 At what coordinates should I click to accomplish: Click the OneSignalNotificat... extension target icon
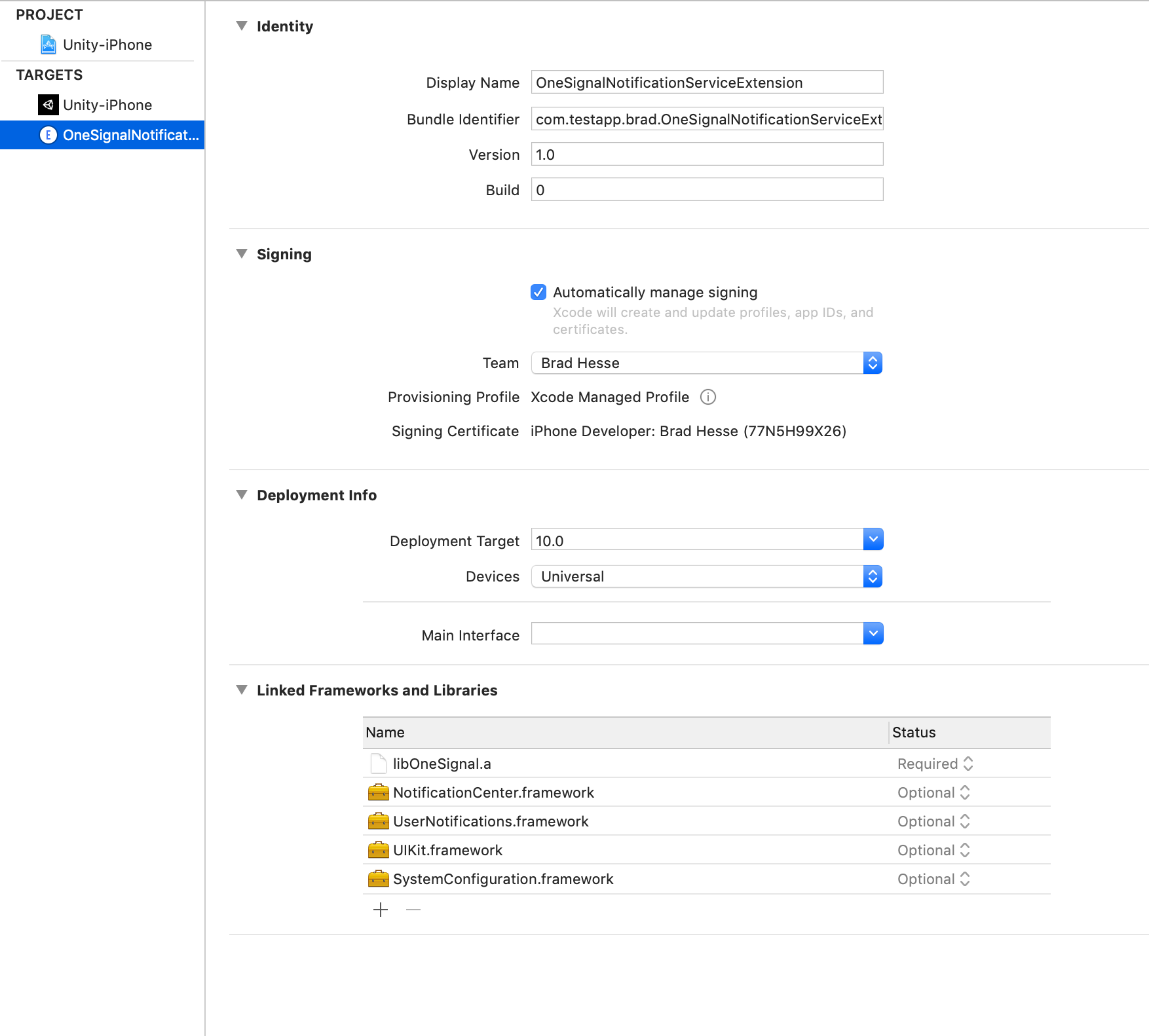(48, 135)
